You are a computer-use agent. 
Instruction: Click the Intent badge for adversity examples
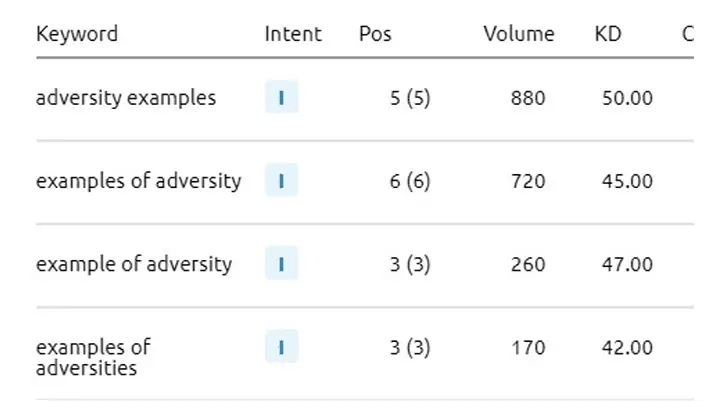click(x=281, y=98)
